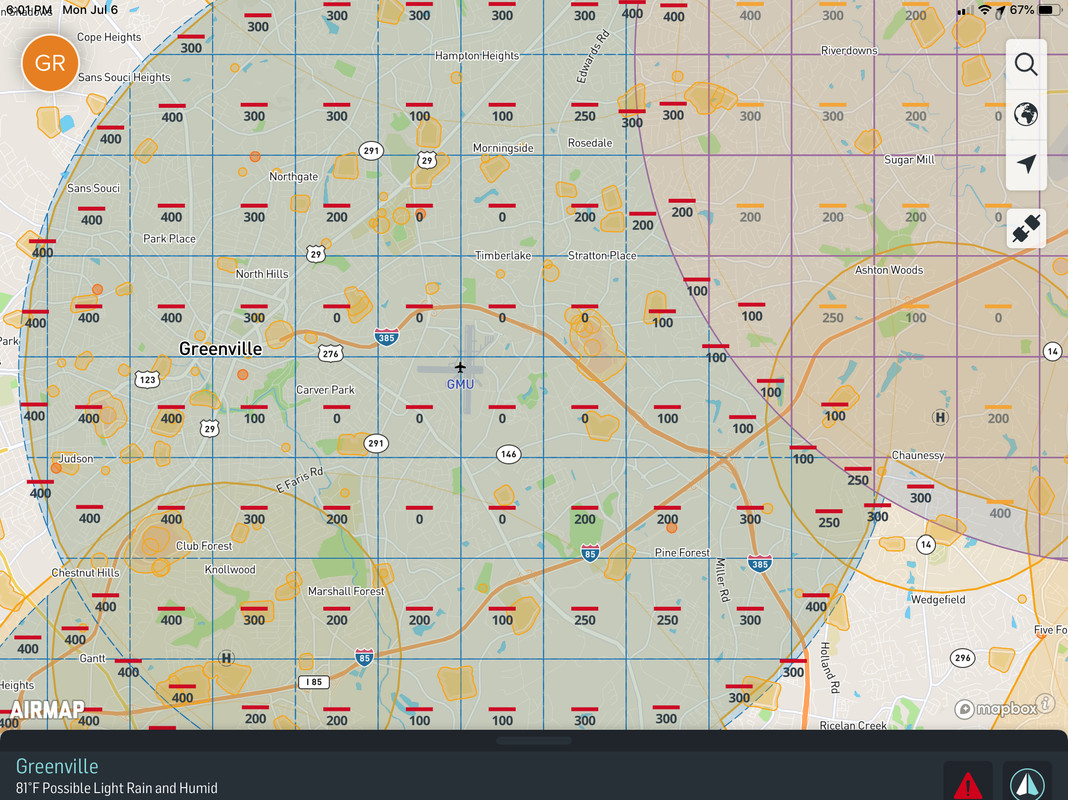Select the GMU airport plane icon
The image size is (1068, 800).
[x=460, y=368]
